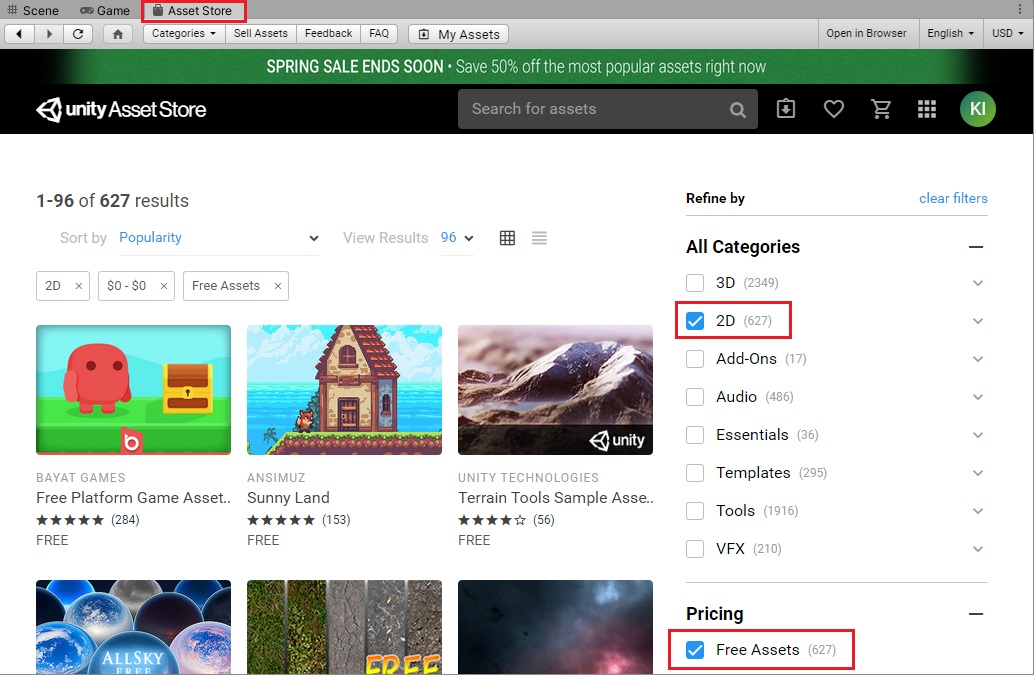Screen dimensions: 1035x677
Task: Reload the Asset Store page
Action: coord(78,34)
